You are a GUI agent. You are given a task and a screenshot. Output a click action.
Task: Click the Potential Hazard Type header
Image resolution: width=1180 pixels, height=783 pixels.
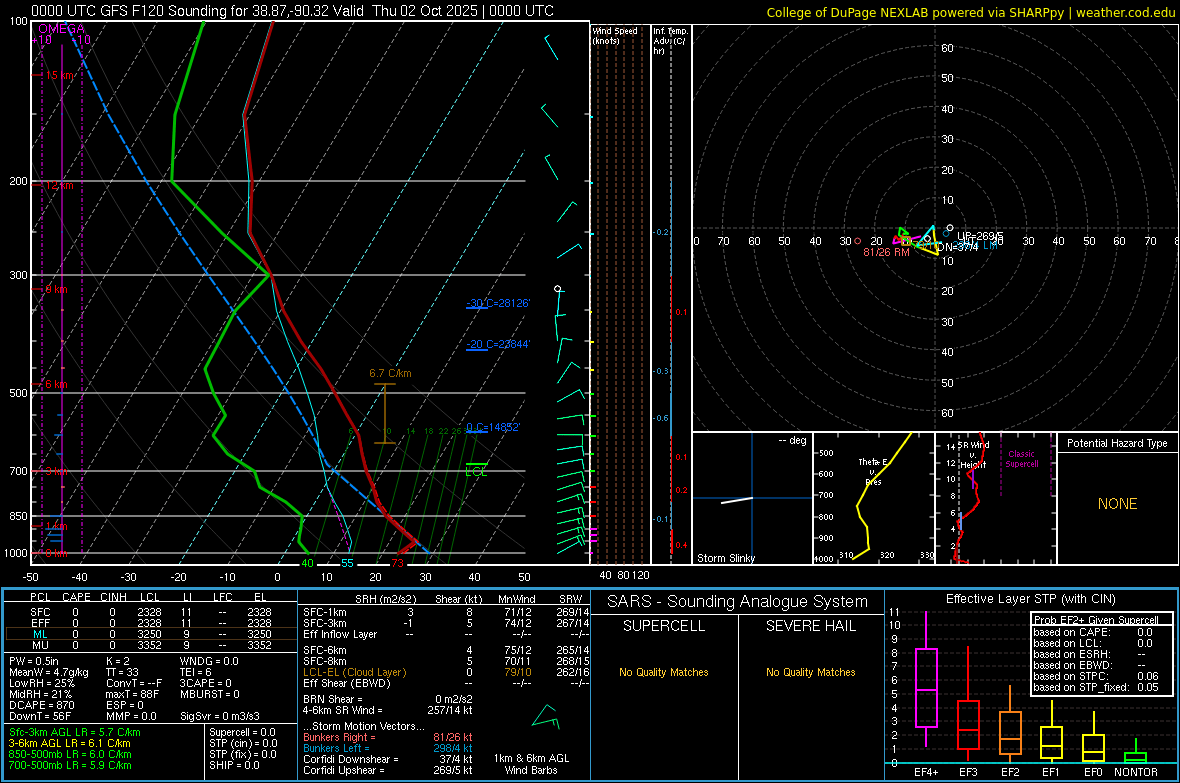[1118, 443]
